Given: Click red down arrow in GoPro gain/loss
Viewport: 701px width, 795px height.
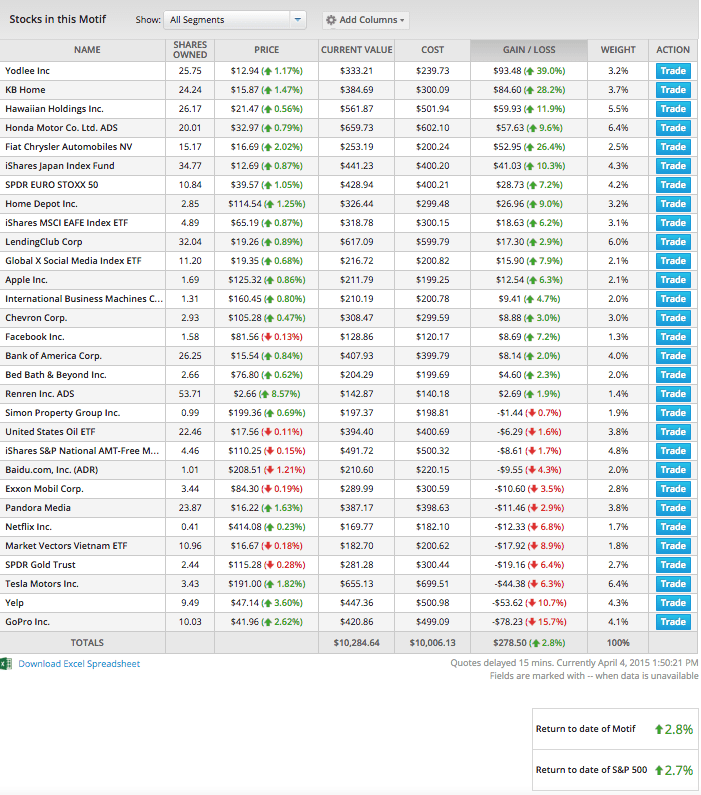Looking at the screenshot, I should [532, 622].
